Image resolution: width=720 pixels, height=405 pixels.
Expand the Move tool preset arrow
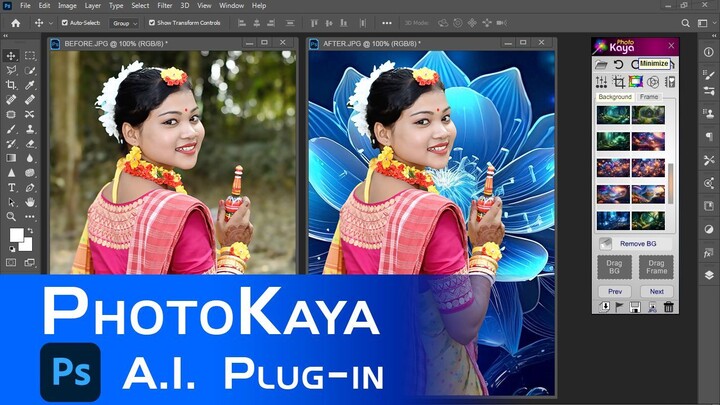(x=51, y=23)
